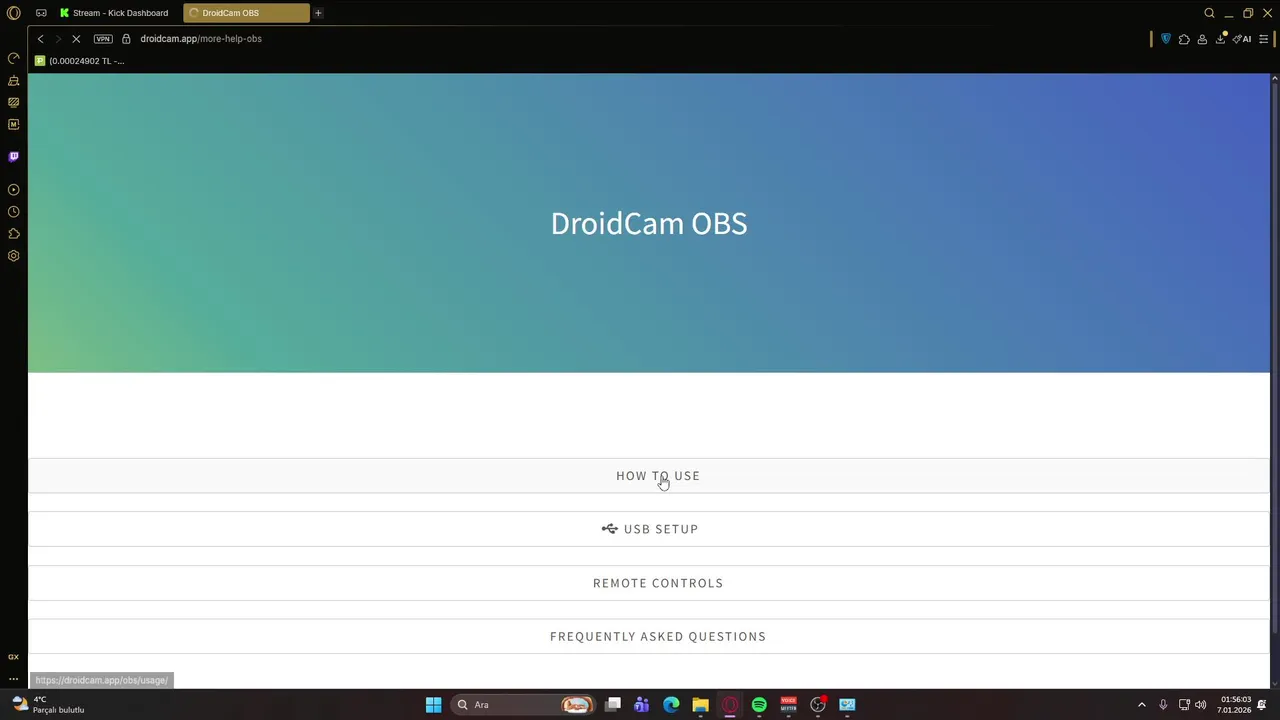Show hidden system tray icons

coord(1141,705)
